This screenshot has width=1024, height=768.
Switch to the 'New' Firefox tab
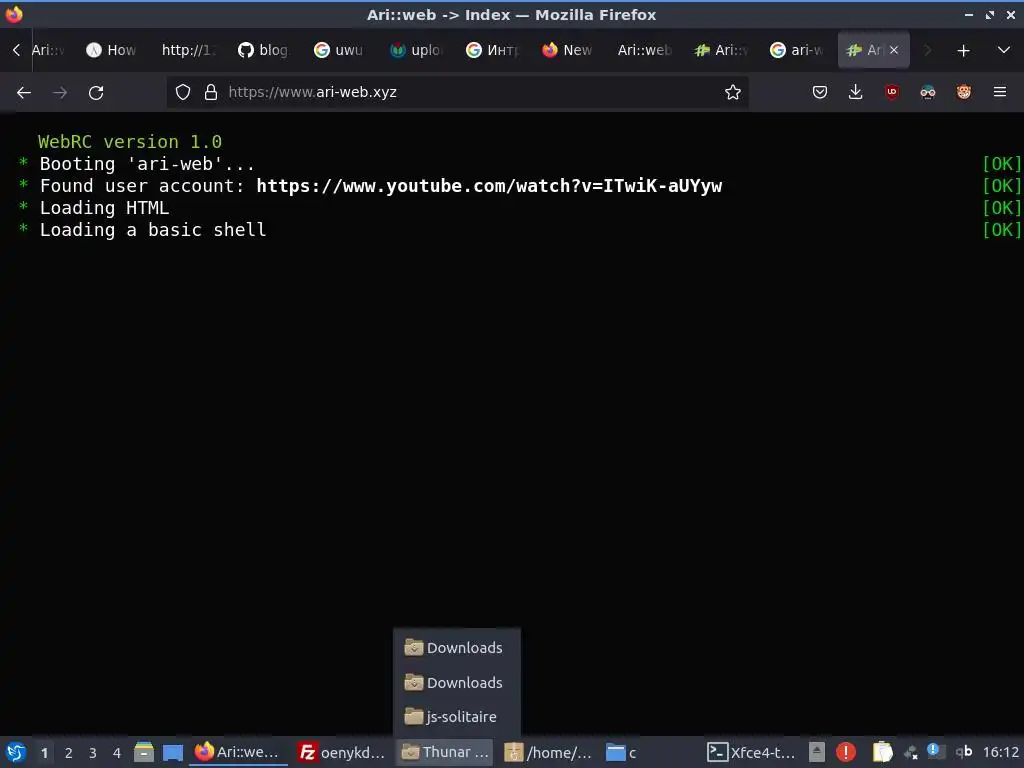(567, 50)
